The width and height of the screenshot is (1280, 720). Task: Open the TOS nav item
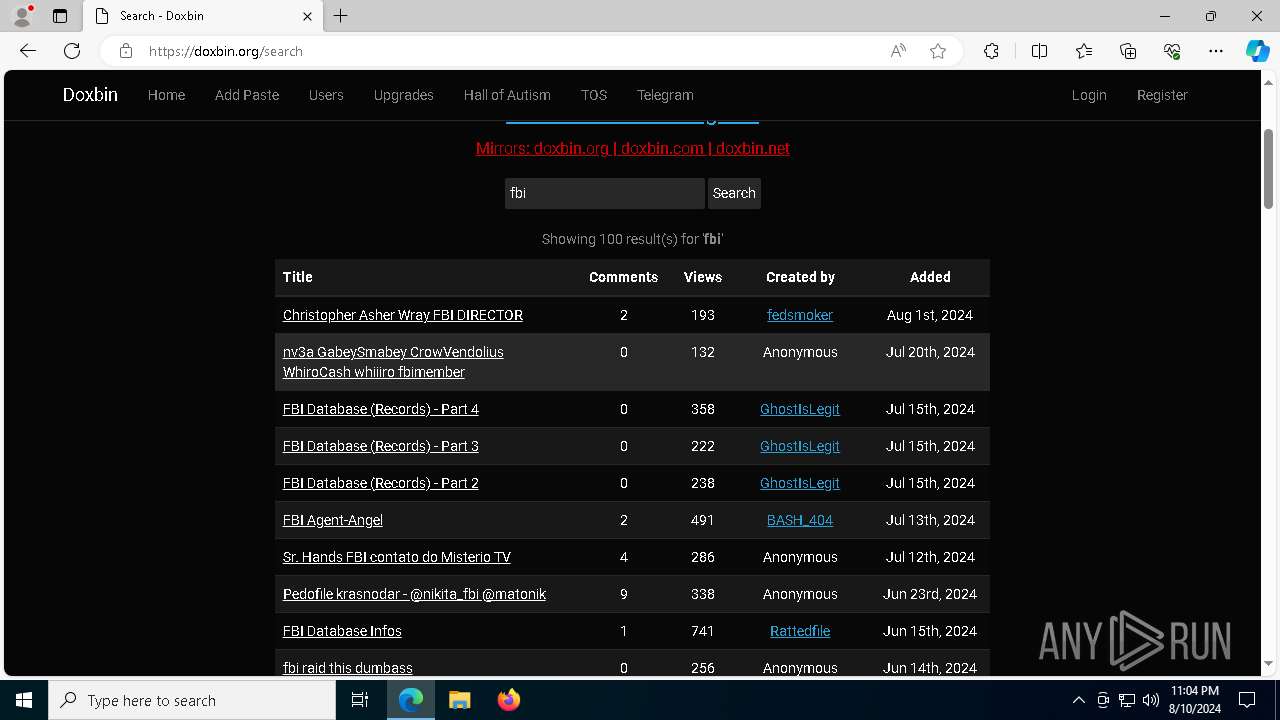pyautogui.click(x=594, y=95)
